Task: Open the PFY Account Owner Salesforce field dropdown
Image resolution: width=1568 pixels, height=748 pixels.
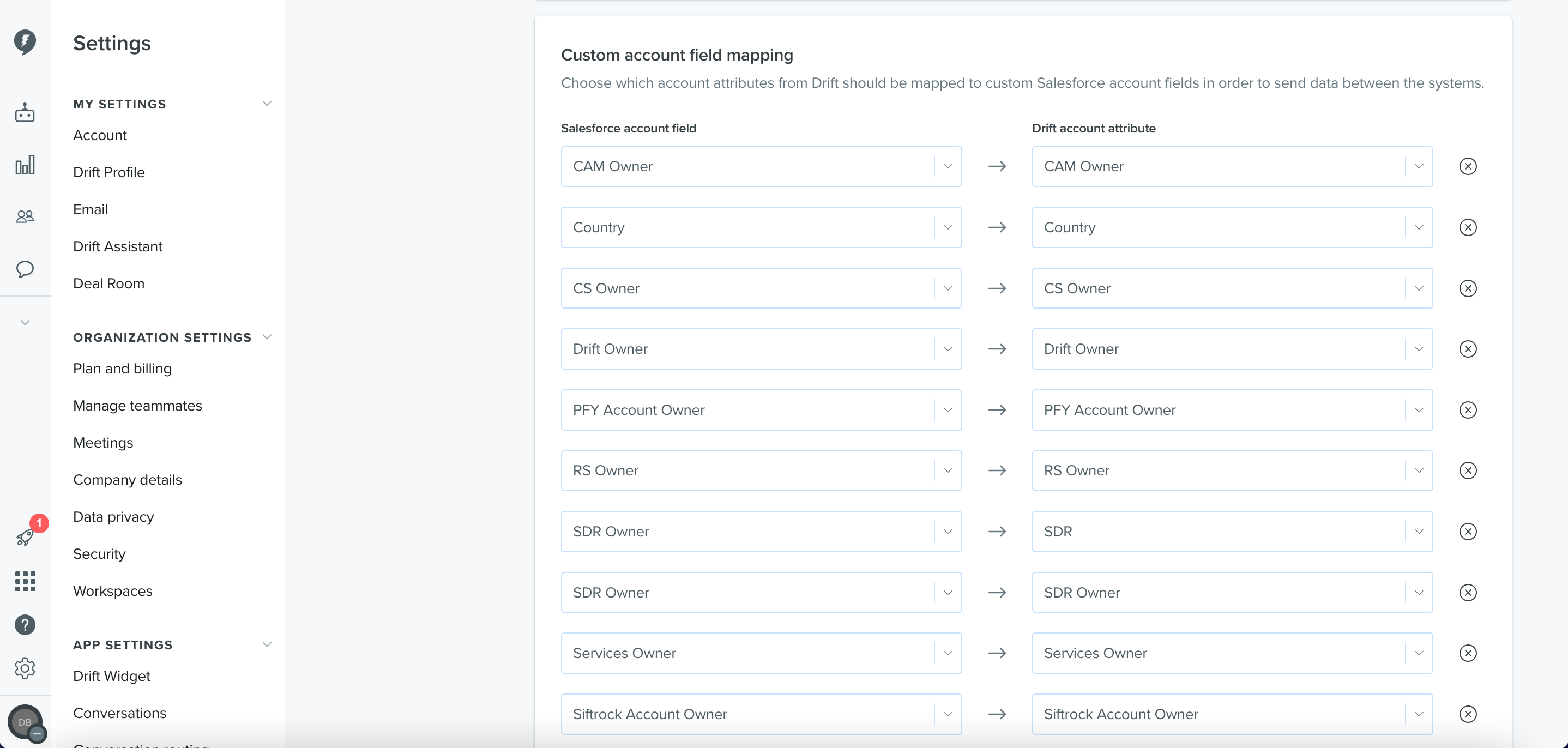Action: (x=761, y=409)
